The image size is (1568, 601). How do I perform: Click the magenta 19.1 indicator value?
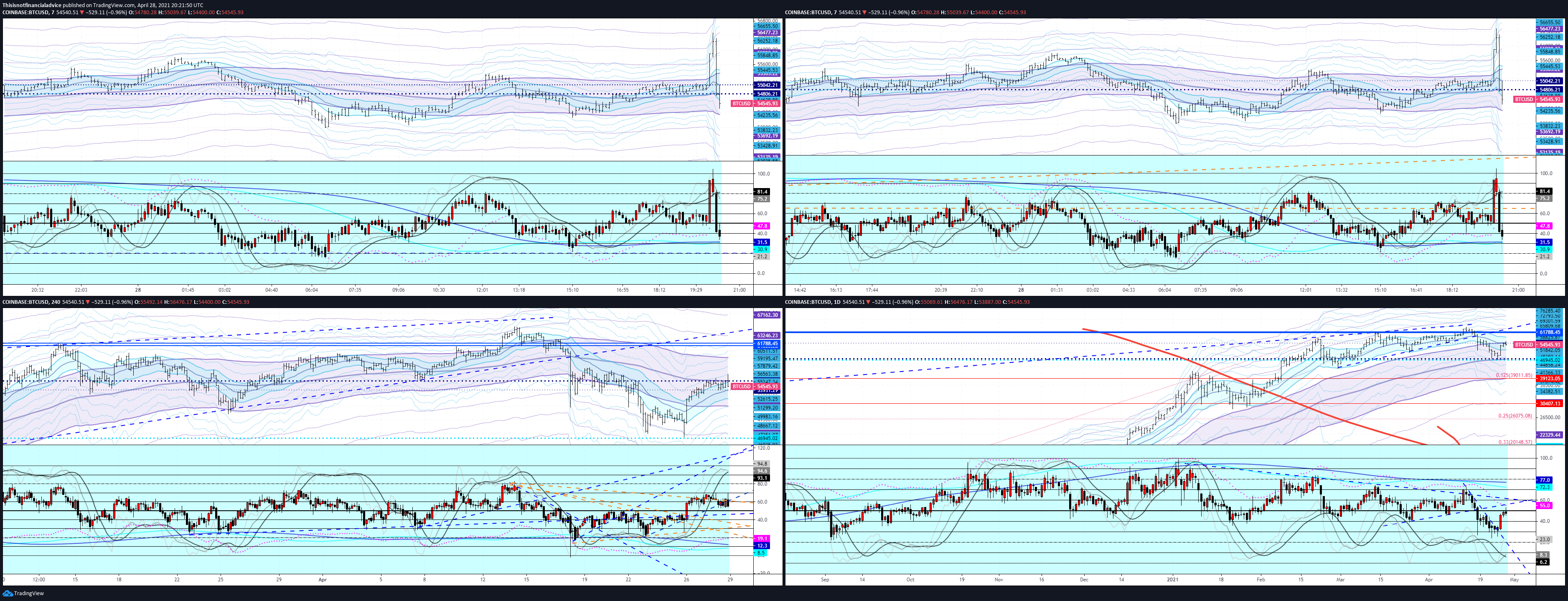762,539
